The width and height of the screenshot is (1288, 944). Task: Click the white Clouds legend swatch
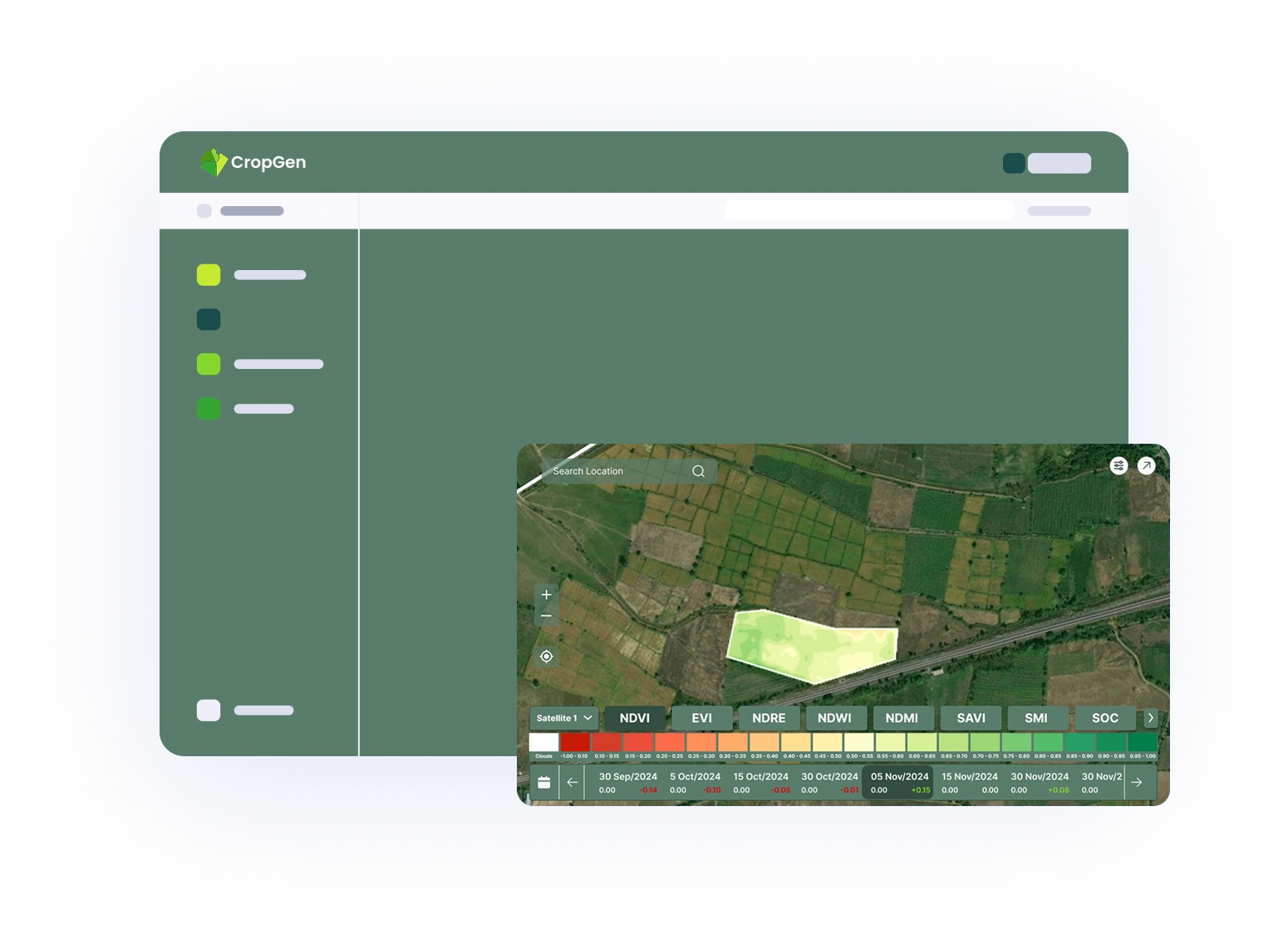pyautogui.click(x=544, y=742)
